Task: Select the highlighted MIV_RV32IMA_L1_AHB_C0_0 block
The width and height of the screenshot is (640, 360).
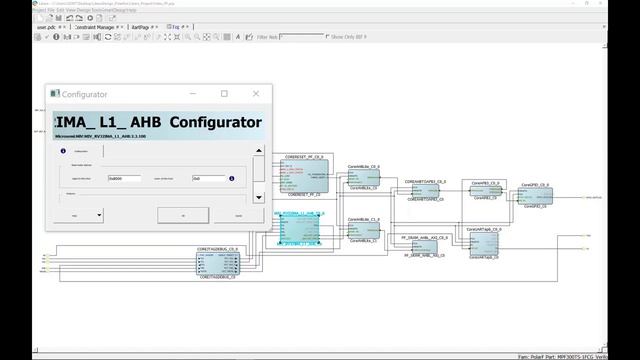Action: pyautogui.click(x=300, y=229)
